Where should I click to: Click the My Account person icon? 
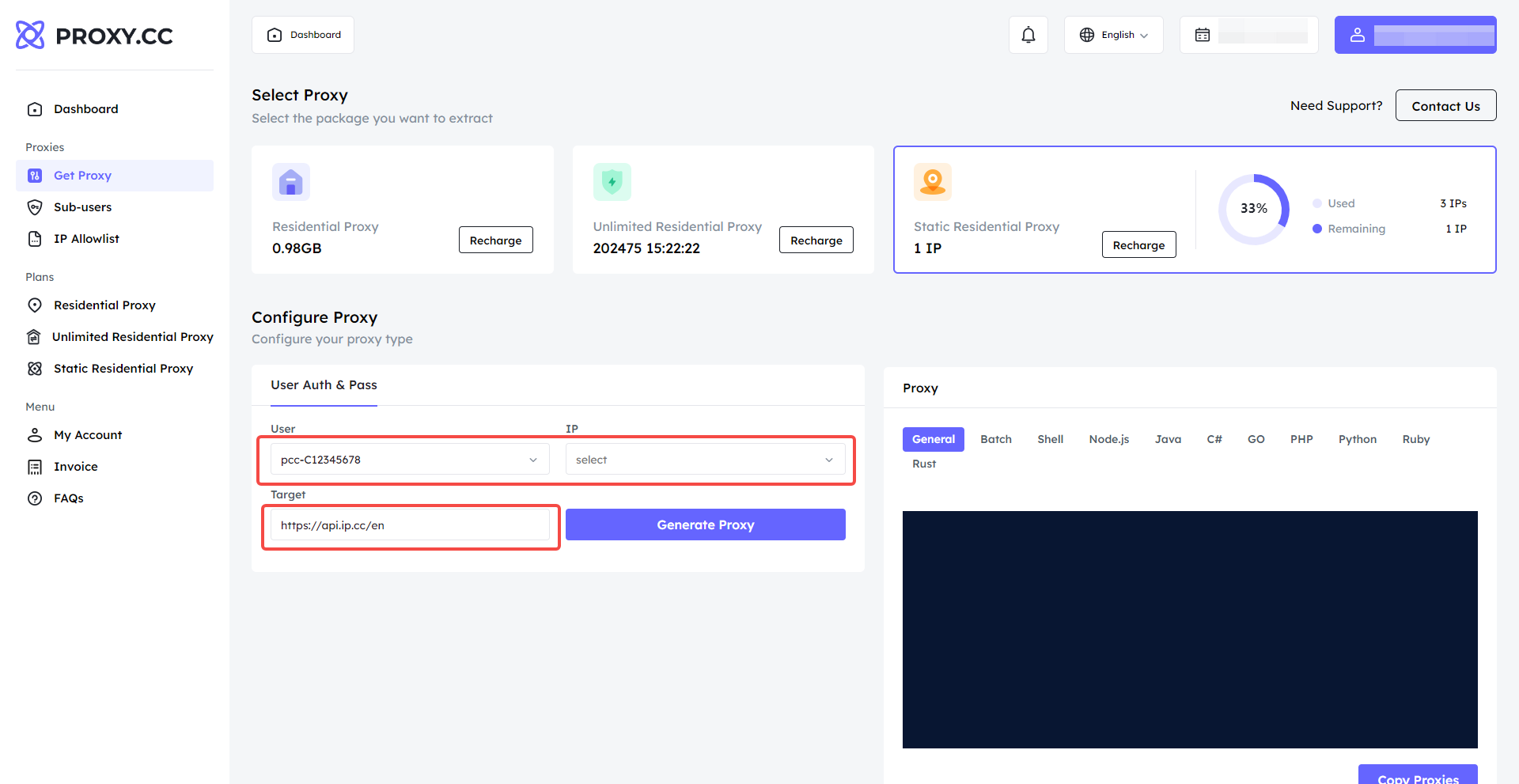[x=35, y=435]
